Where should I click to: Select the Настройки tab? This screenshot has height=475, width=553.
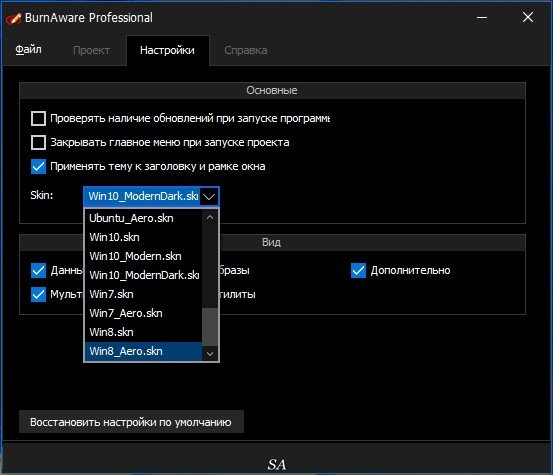click(167, 50)
